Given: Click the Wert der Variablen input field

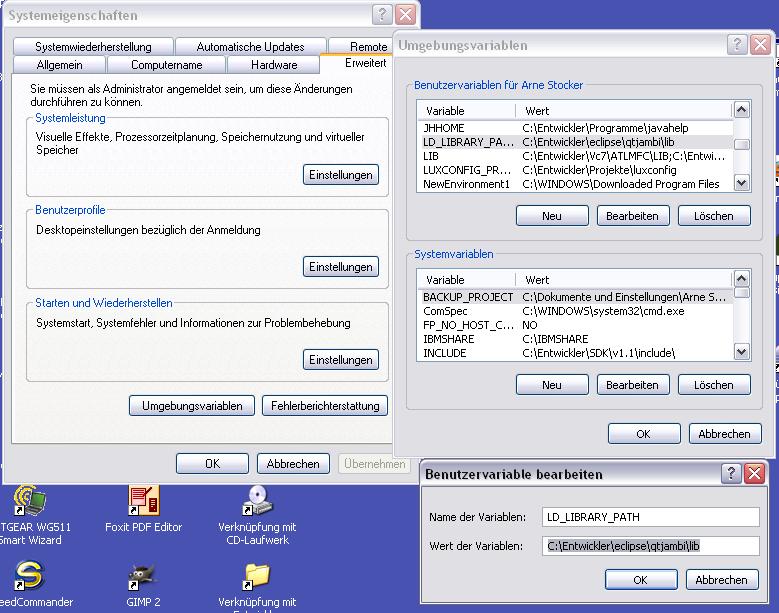Looking at the screenshot, I should 651,546.
